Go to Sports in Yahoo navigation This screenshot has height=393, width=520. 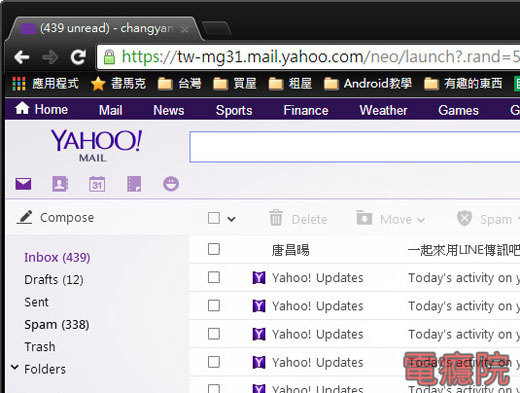click(x=234, y=110)
